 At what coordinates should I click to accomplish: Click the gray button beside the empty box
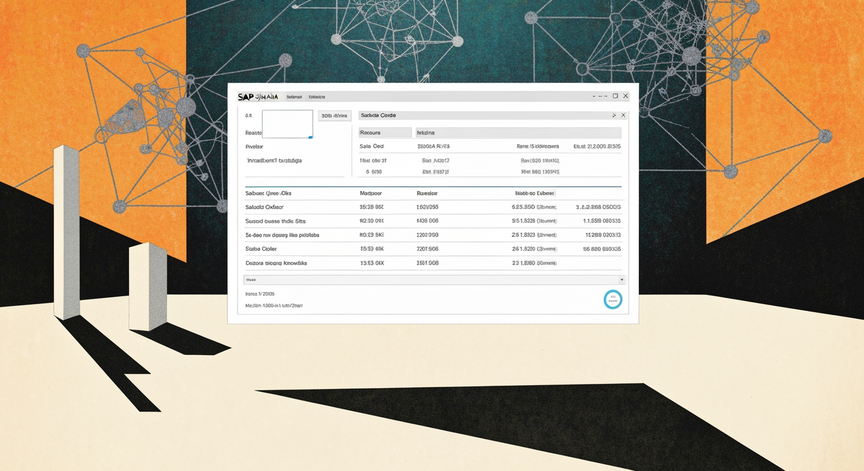coord(334,116)
